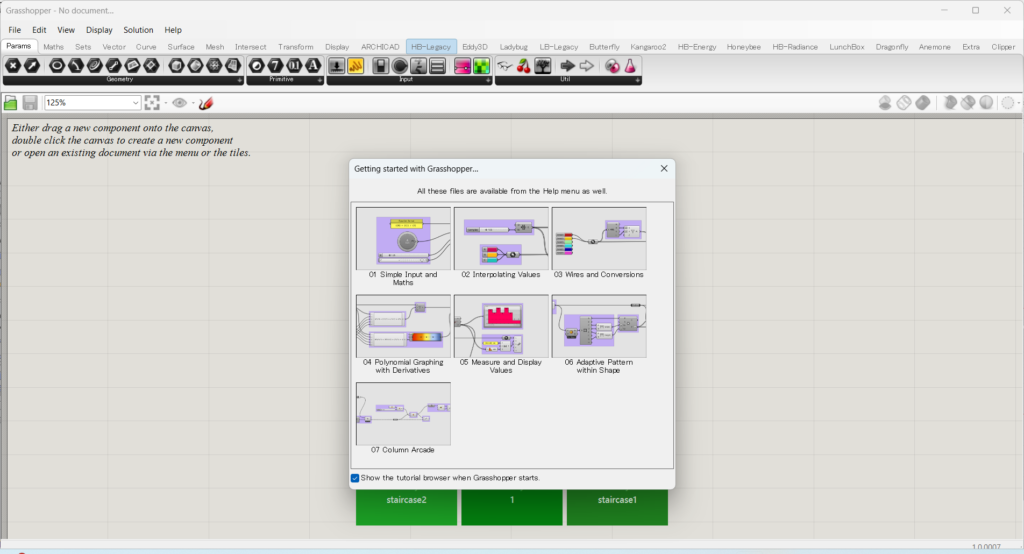Select the shaded preview mode icon
The width and height of the screenshot is (1024, 554).
point(922,103)
